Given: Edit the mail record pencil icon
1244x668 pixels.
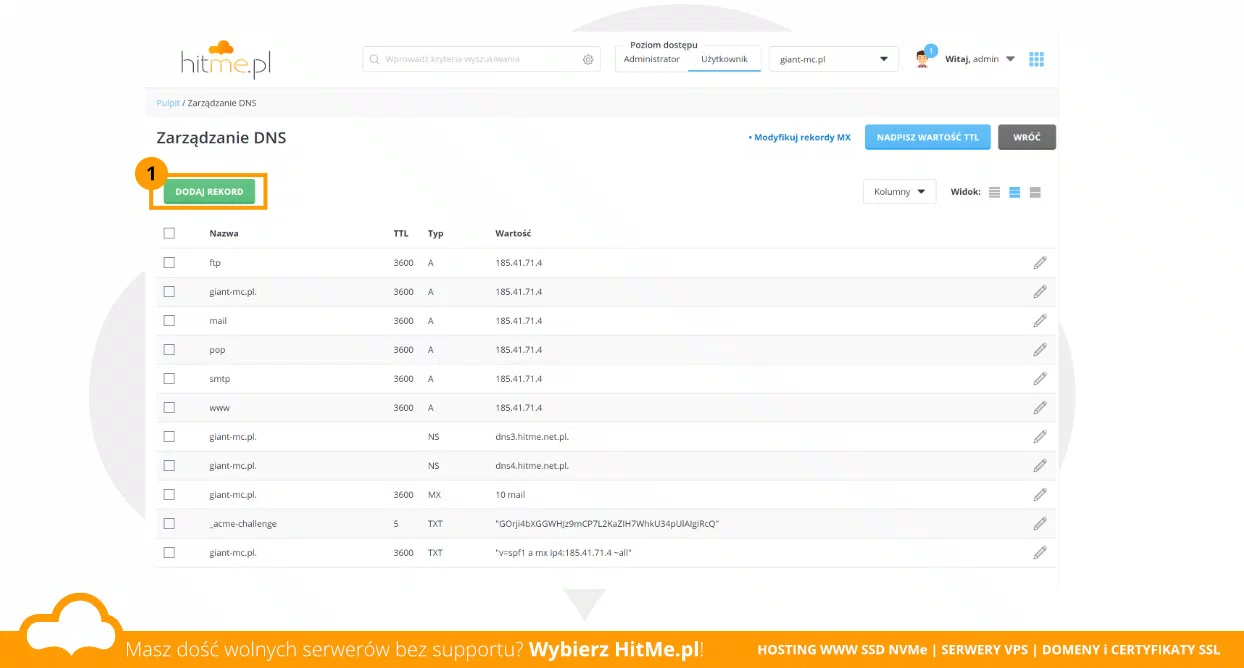Looking at the screenshot, I should tap(1040, 321).
